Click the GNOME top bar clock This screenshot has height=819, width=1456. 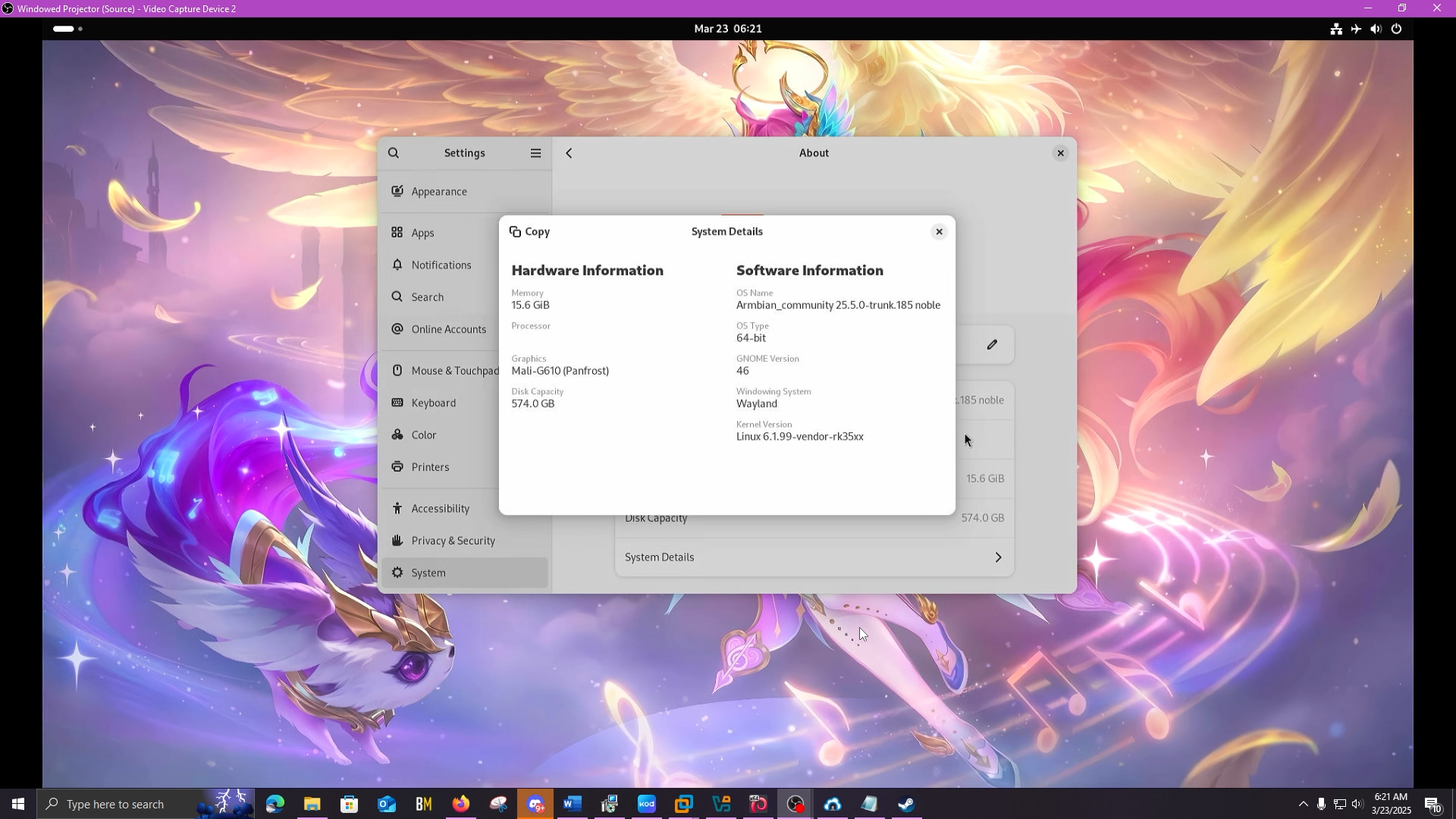727,29
